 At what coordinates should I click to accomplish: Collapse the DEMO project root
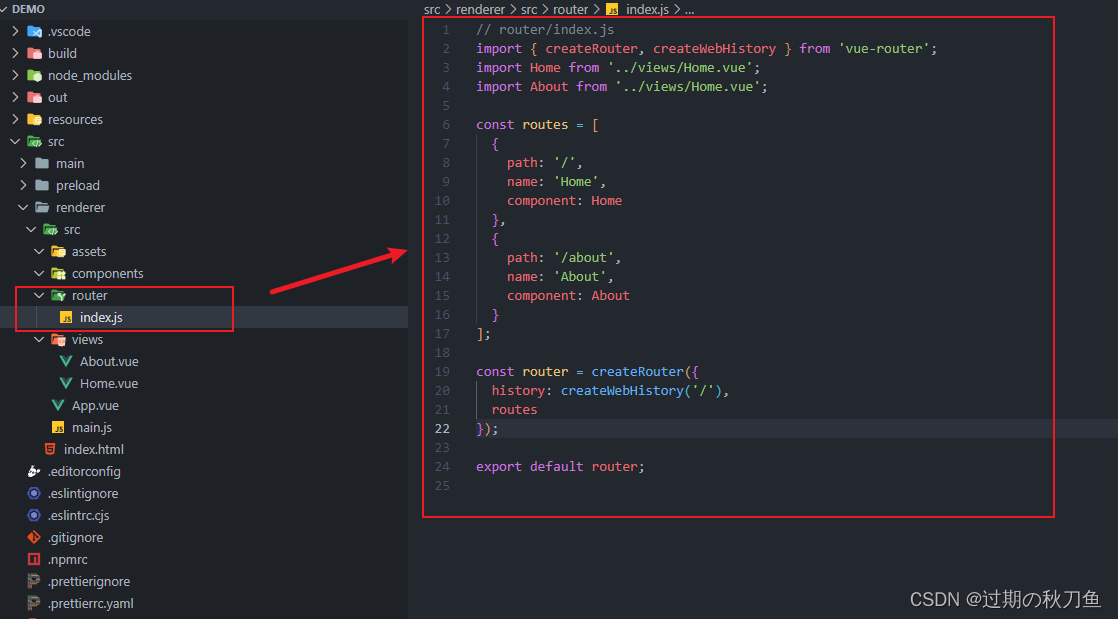tap(4, 9)
